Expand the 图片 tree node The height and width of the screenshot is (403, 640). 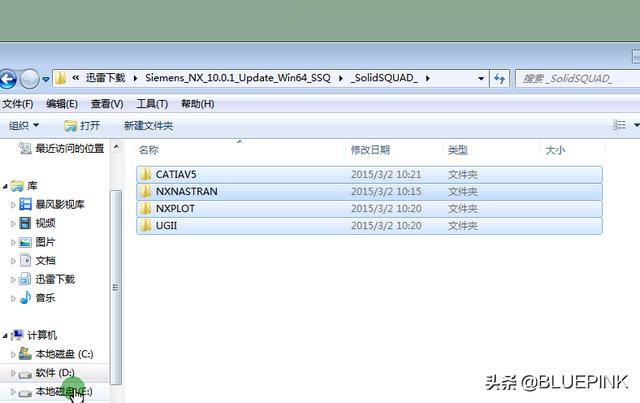click(13, 243)
